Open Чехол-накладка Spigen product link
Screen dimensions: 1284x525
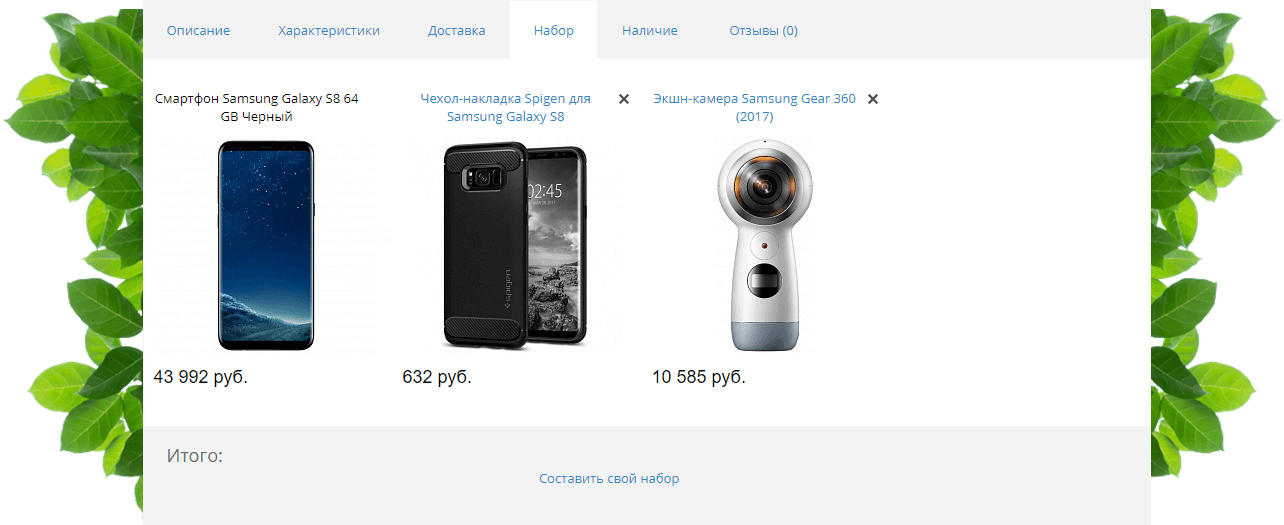click(x=506, y=108)
